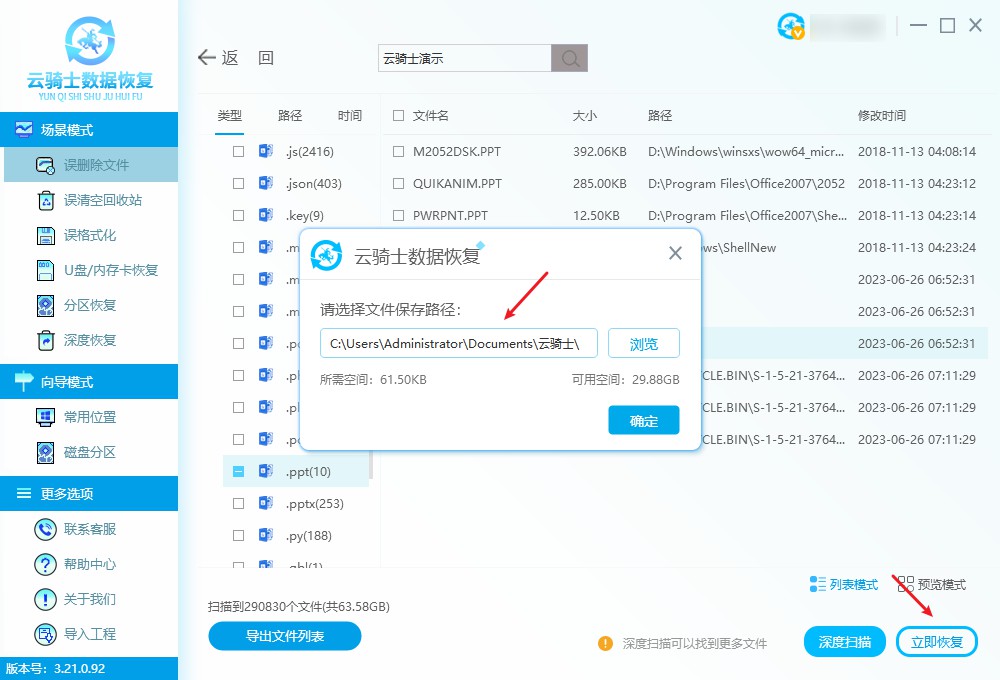Run search with the magnifier icon
The height and width of the screenshot is (680, 1000).
coord(568,58)
